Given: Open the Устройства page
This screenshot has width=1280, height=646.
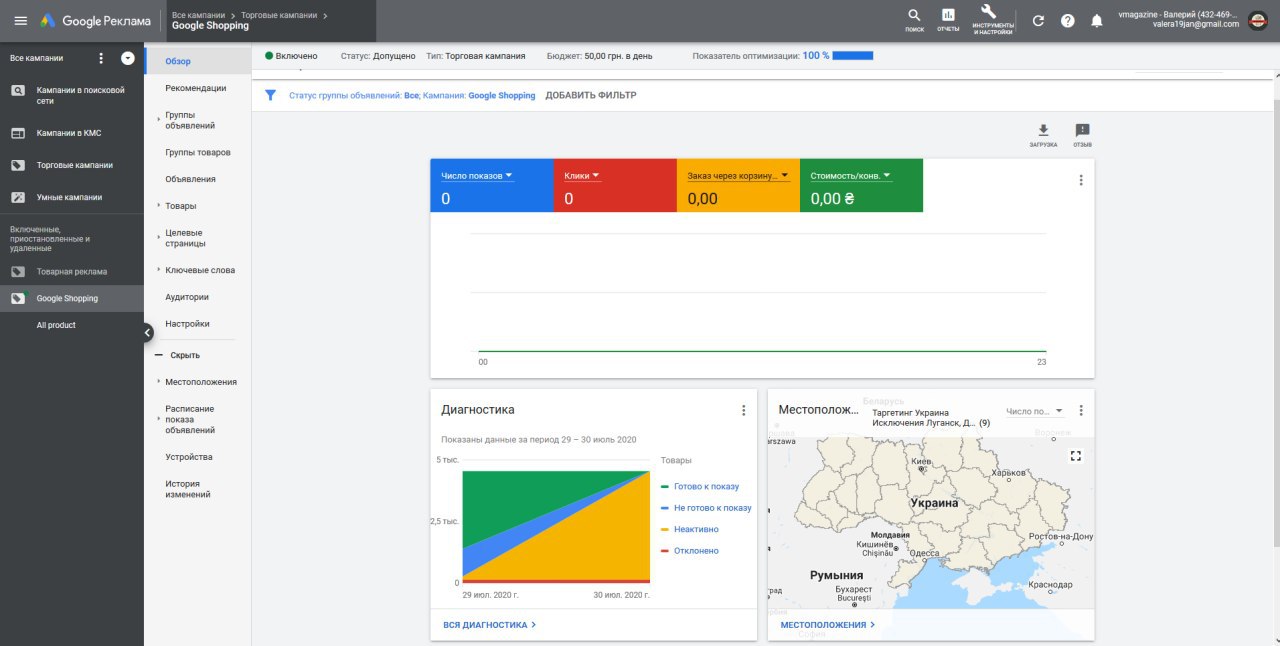Looking at the screenshot, I should (x=189, y=457).
